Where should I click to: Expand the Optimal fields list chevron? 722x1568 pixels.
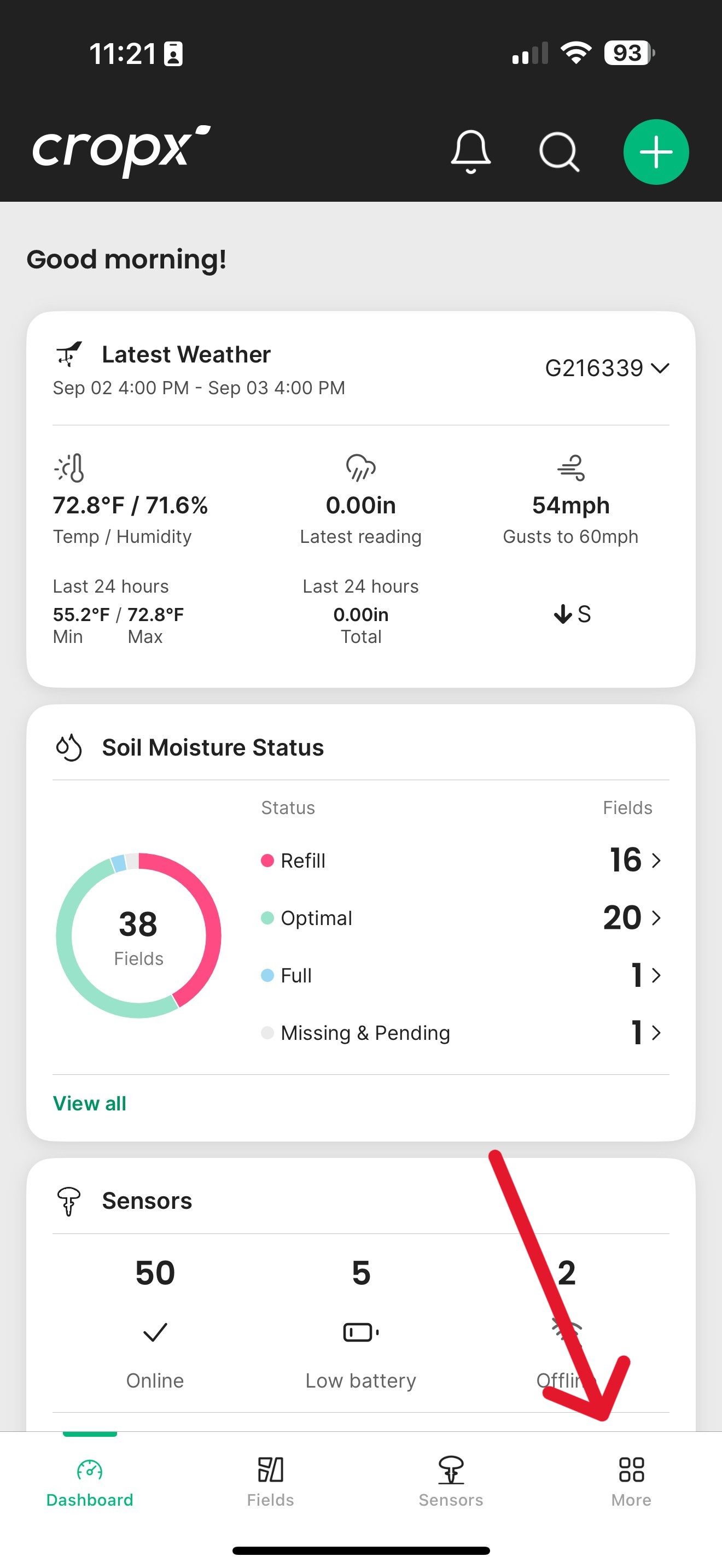coord(656,917)
